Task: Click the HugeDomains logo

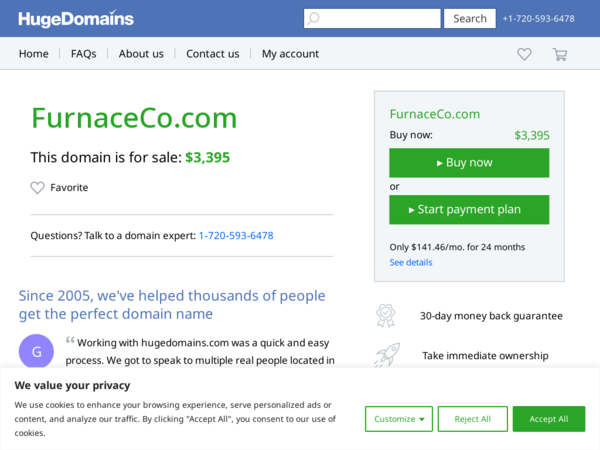Action: pos(76,19)
